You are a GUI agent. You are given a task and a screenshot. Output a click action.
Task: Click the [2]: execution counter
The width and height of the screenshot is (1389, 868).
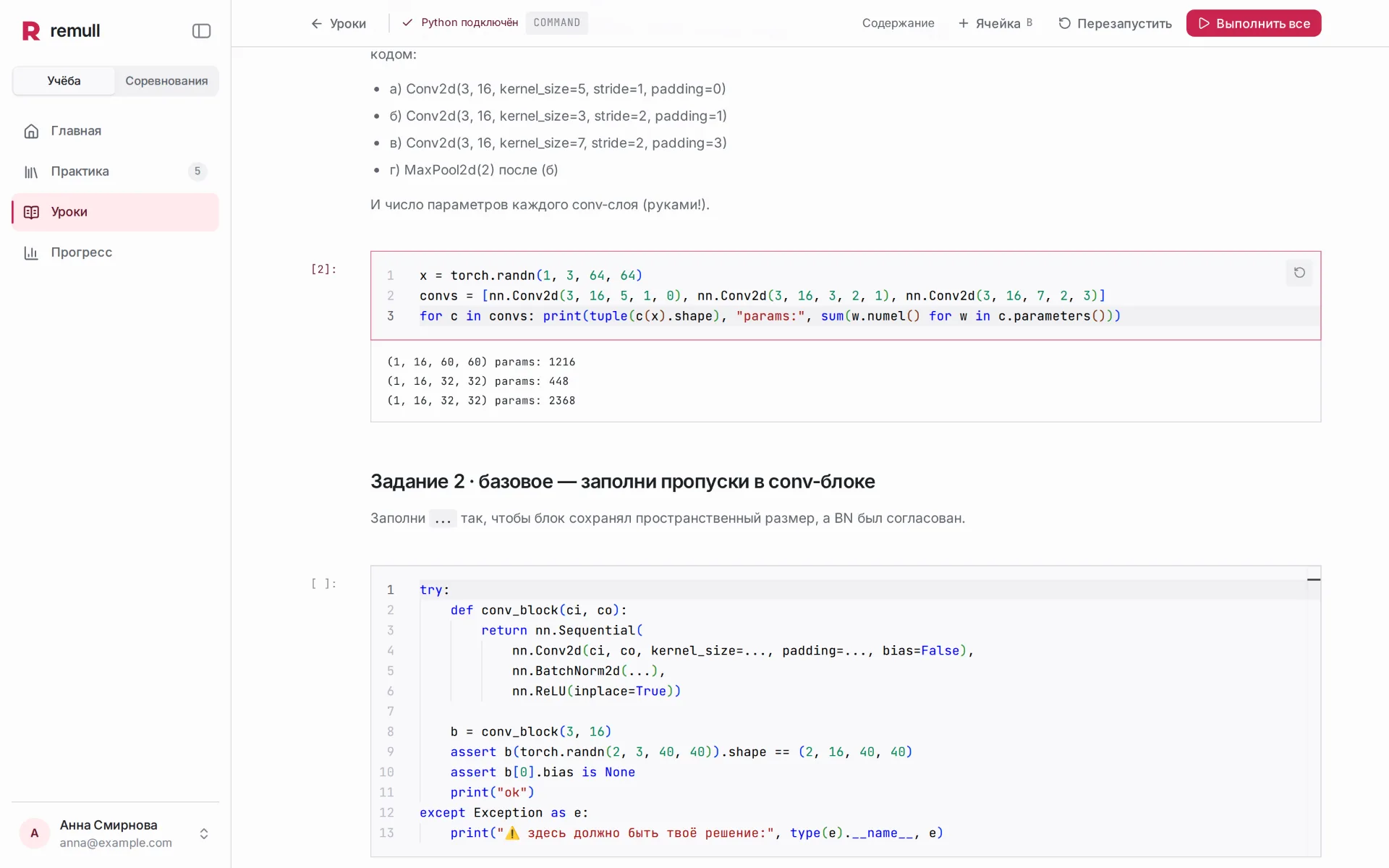pos(323,269)
